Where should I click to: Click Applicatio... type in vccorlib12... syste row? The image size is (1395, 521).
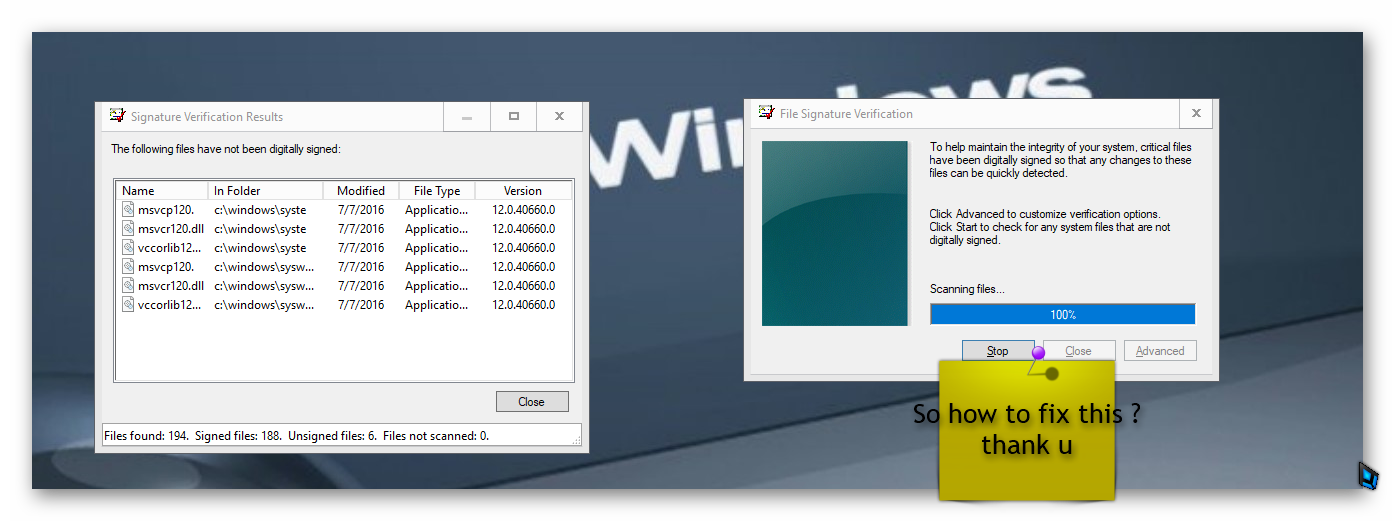pos(436,248)
